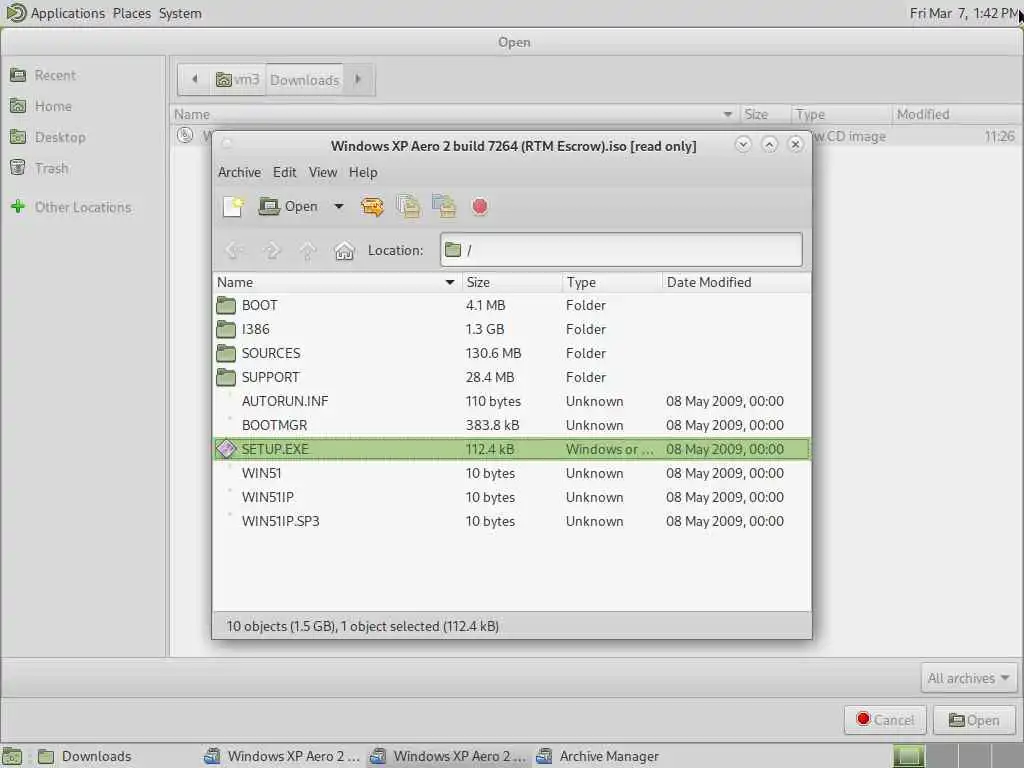Open Desktop in the Open dialog sidebar
Screen dimensions: 1024x768
click(x=82, y=137)
